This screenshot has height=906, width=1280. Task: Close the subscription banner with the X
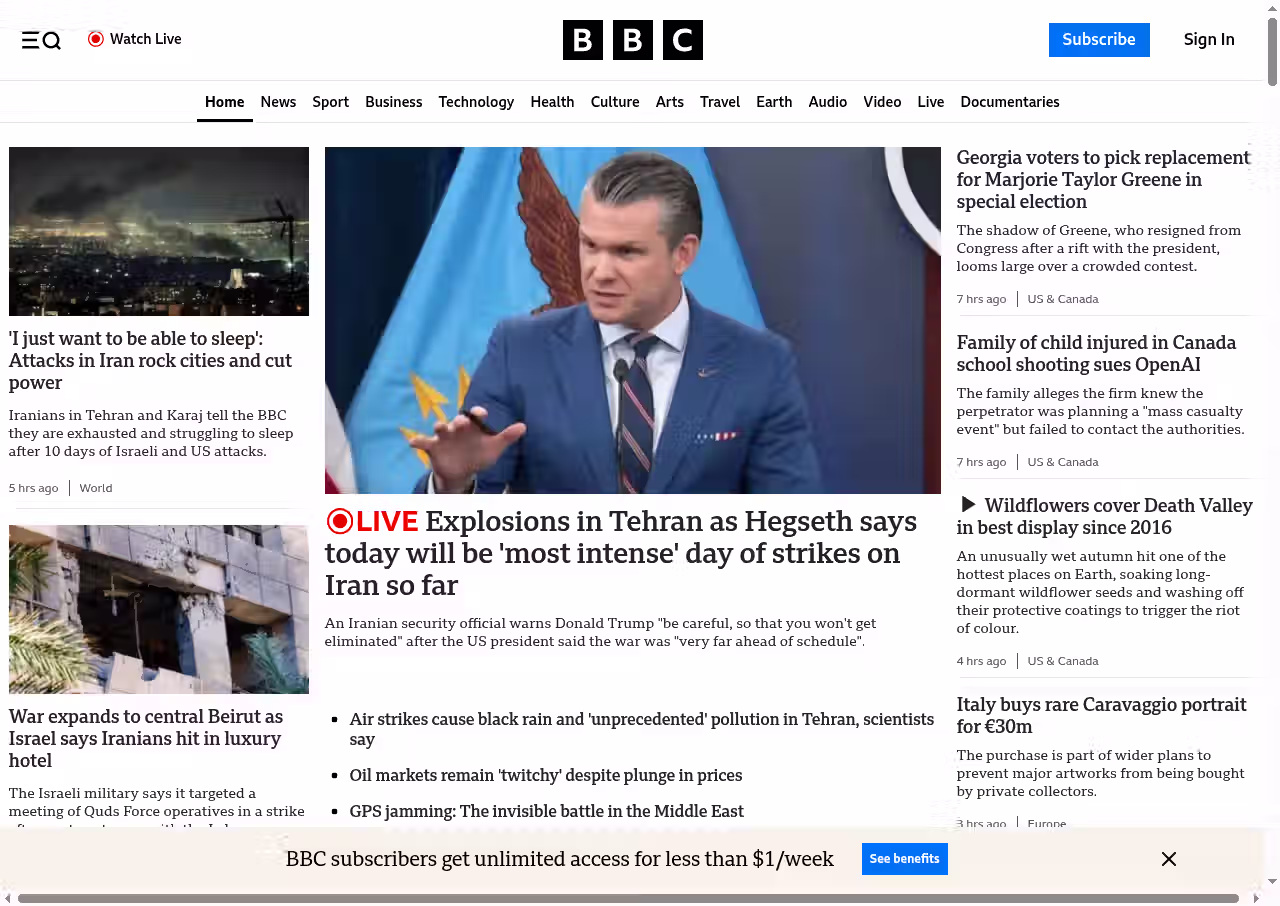[1168, 859]
